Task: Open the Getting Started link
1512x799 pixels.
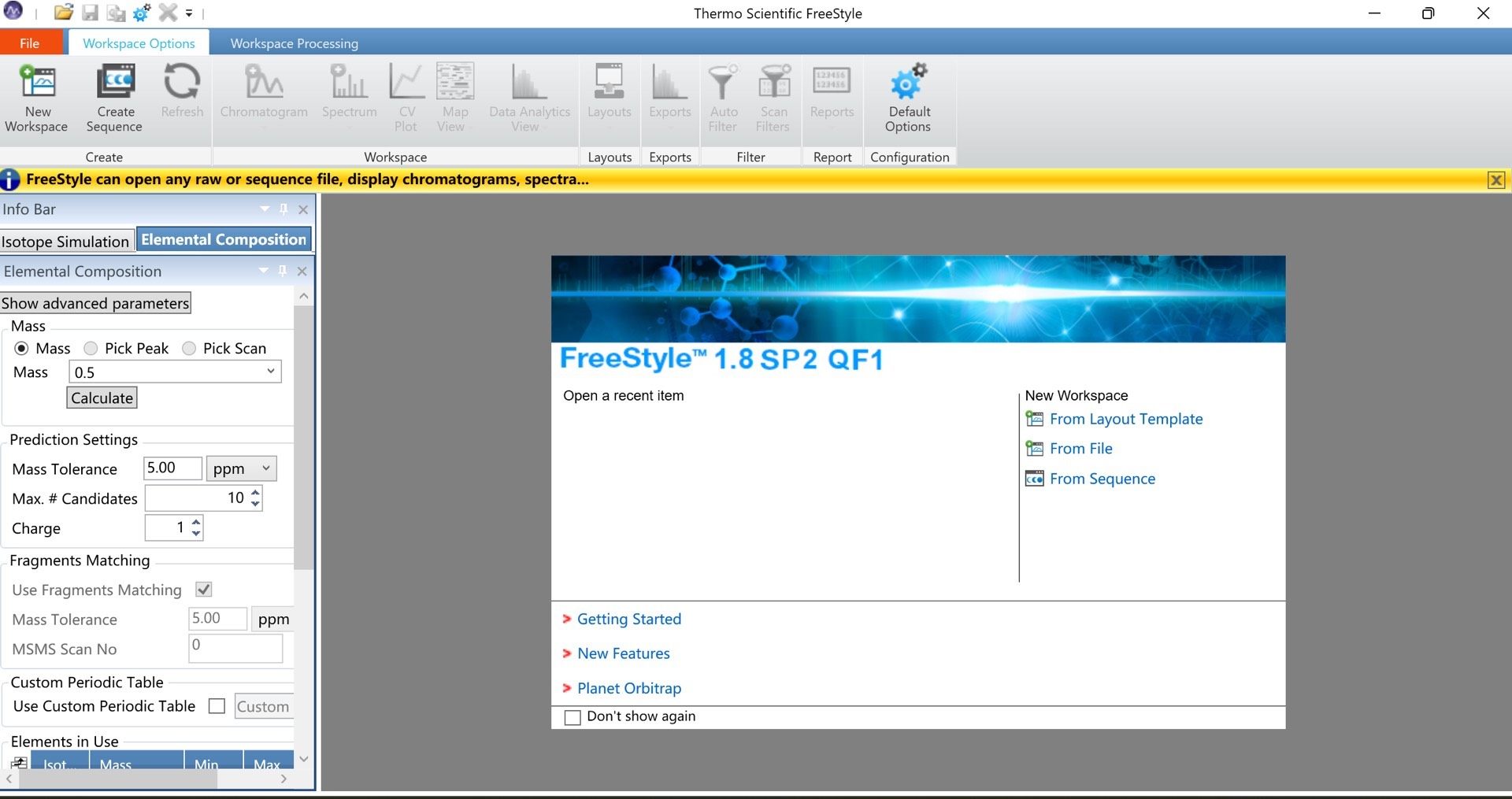Action: click(x=629, y=620)
